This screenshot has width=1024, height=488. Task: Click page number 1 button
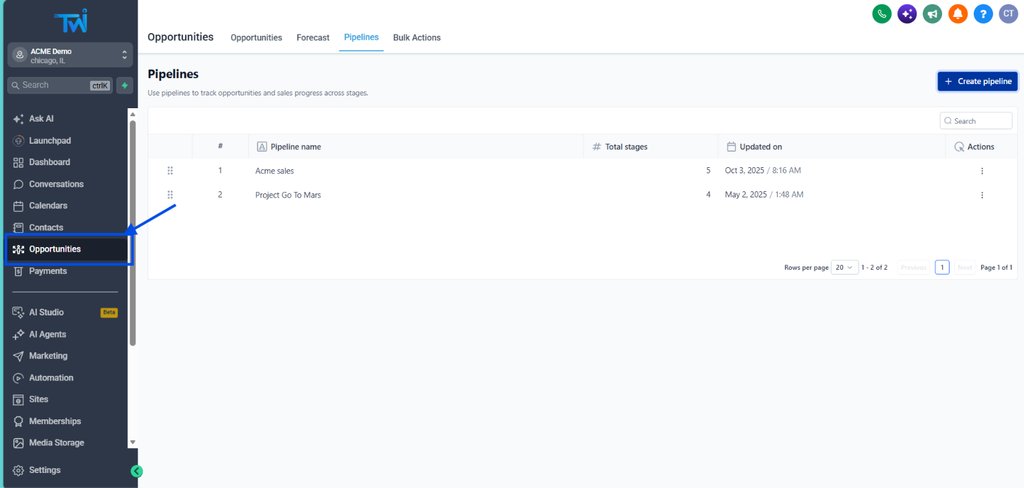coord(942,267)
